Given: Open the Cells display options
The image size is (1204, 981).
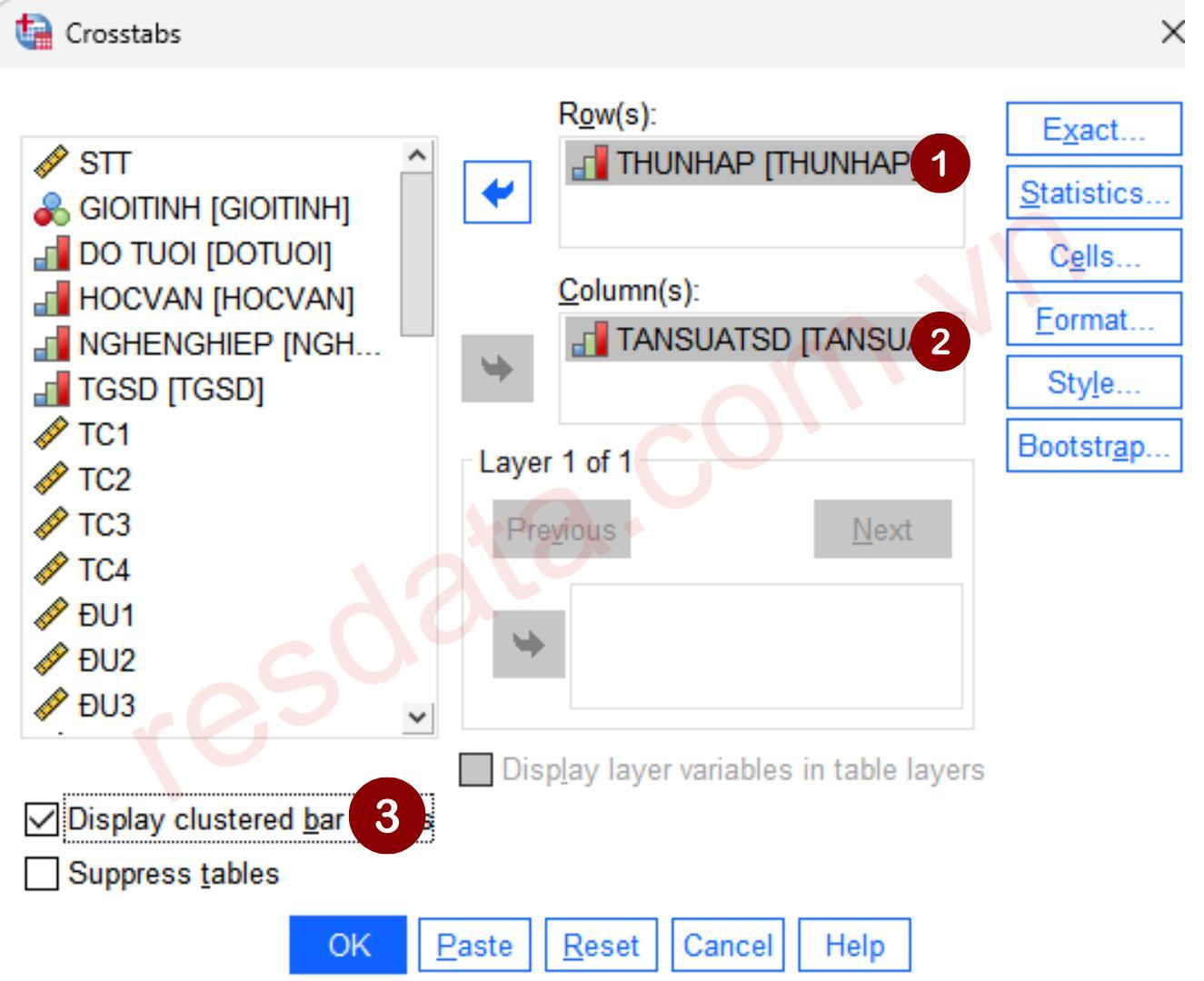Looking at the screenshot, I should click(x=1093, y=256).
